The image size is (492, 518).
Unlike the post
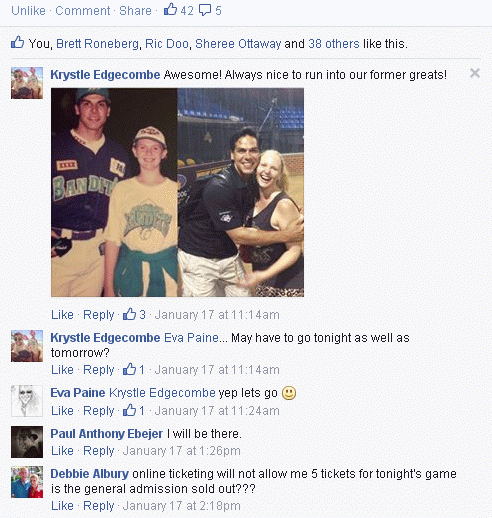[28, 11]
